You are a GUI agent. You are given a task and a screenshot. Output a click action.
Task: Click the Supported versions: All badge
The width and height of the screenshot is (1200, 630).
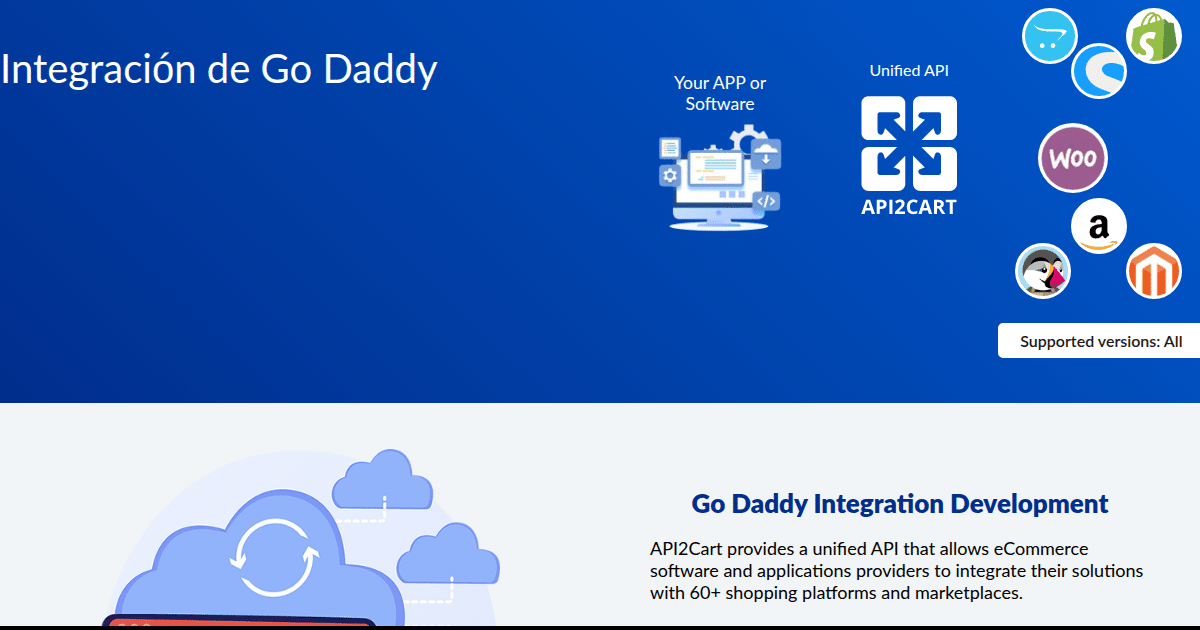click(1100, 341)
